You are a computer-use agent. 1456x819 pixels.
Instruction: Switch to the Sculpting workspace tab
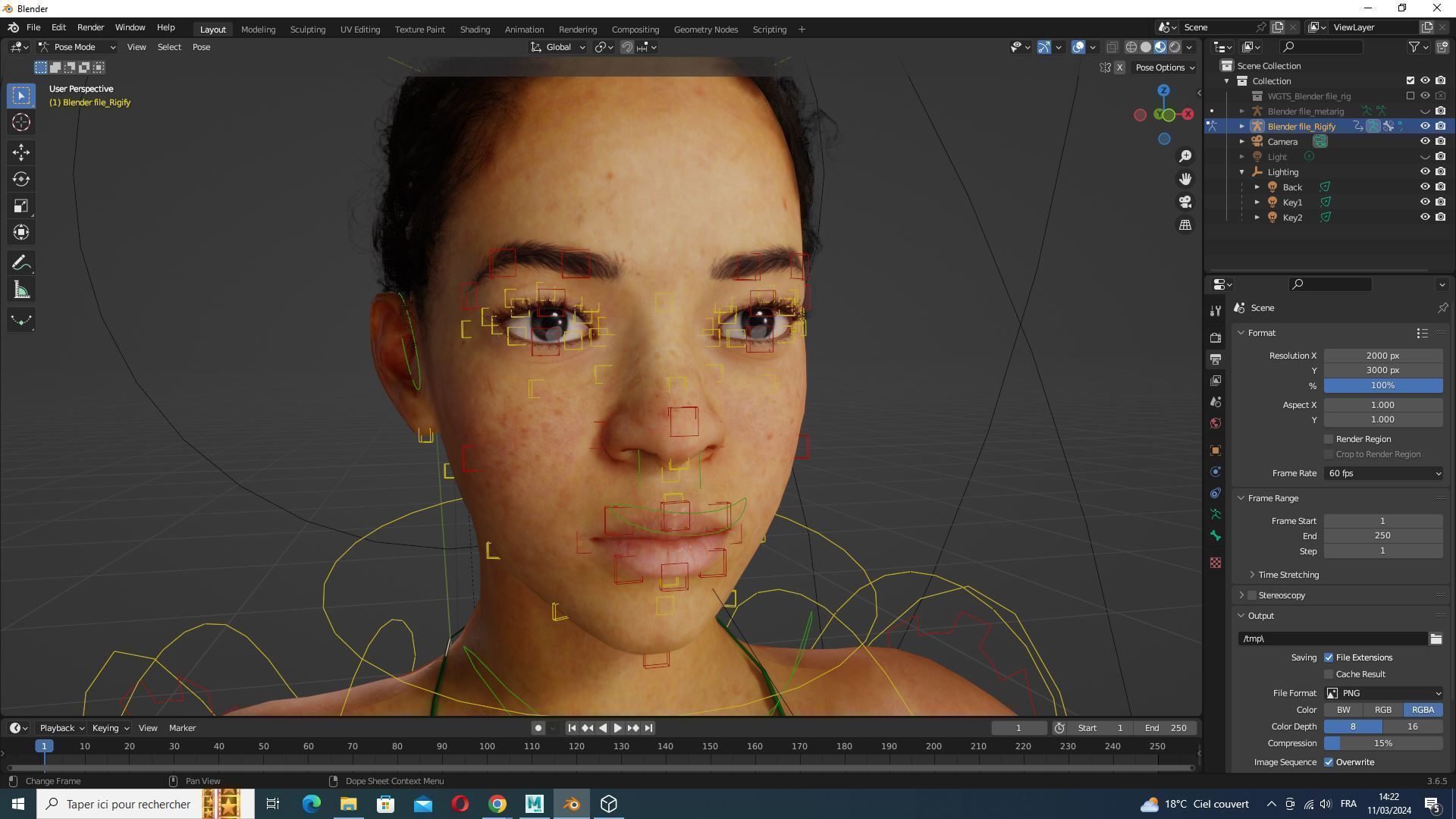point(307,29)
